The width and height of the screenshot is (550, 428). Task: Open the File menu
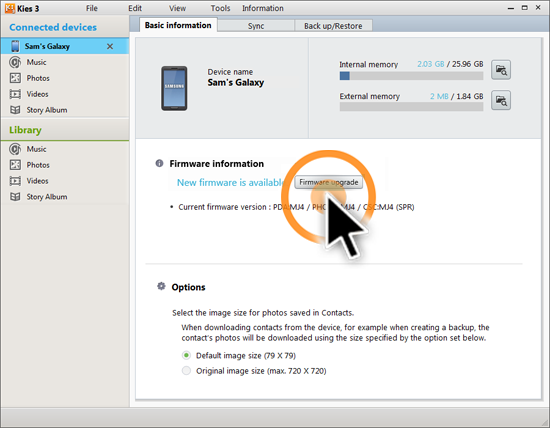coord(92,8)
